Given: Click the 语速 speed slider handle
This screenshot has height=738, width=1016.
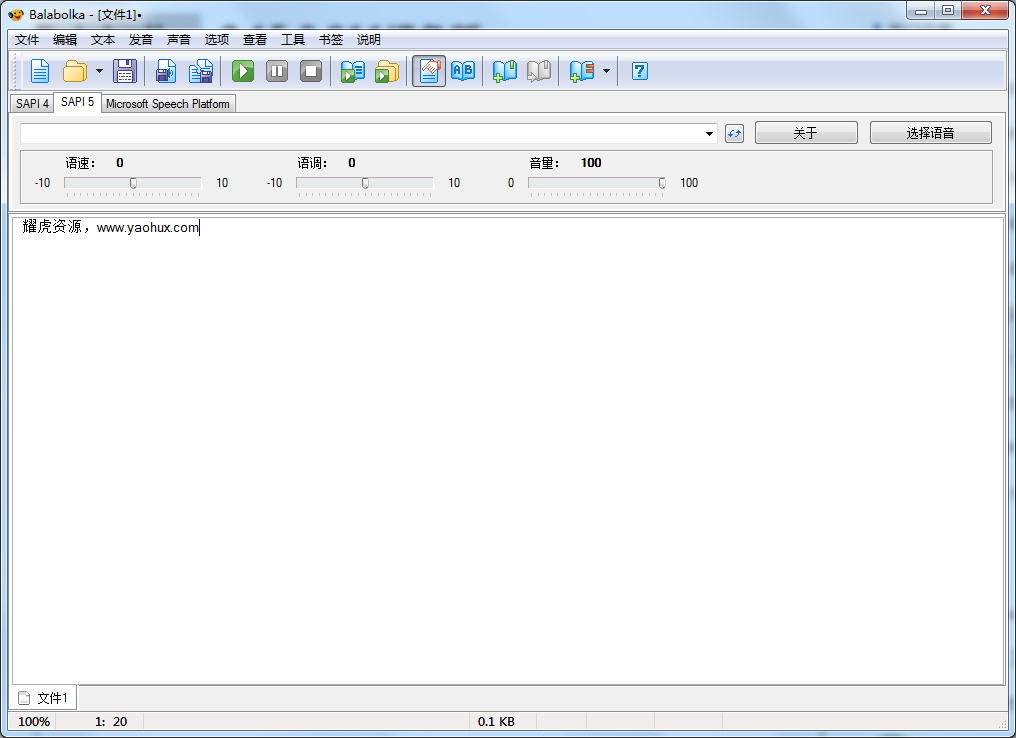Looking at the screenshot, I should (x=133, y=183).
